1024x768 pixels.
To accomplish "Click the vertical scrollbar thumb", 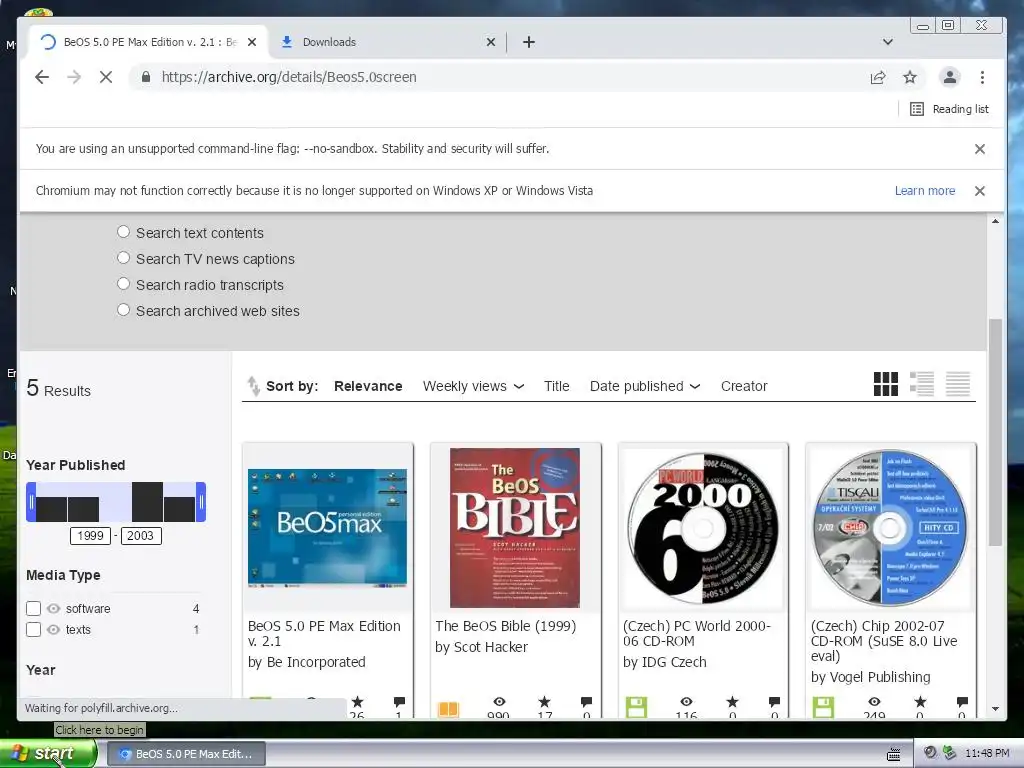I will click(995, 432).
